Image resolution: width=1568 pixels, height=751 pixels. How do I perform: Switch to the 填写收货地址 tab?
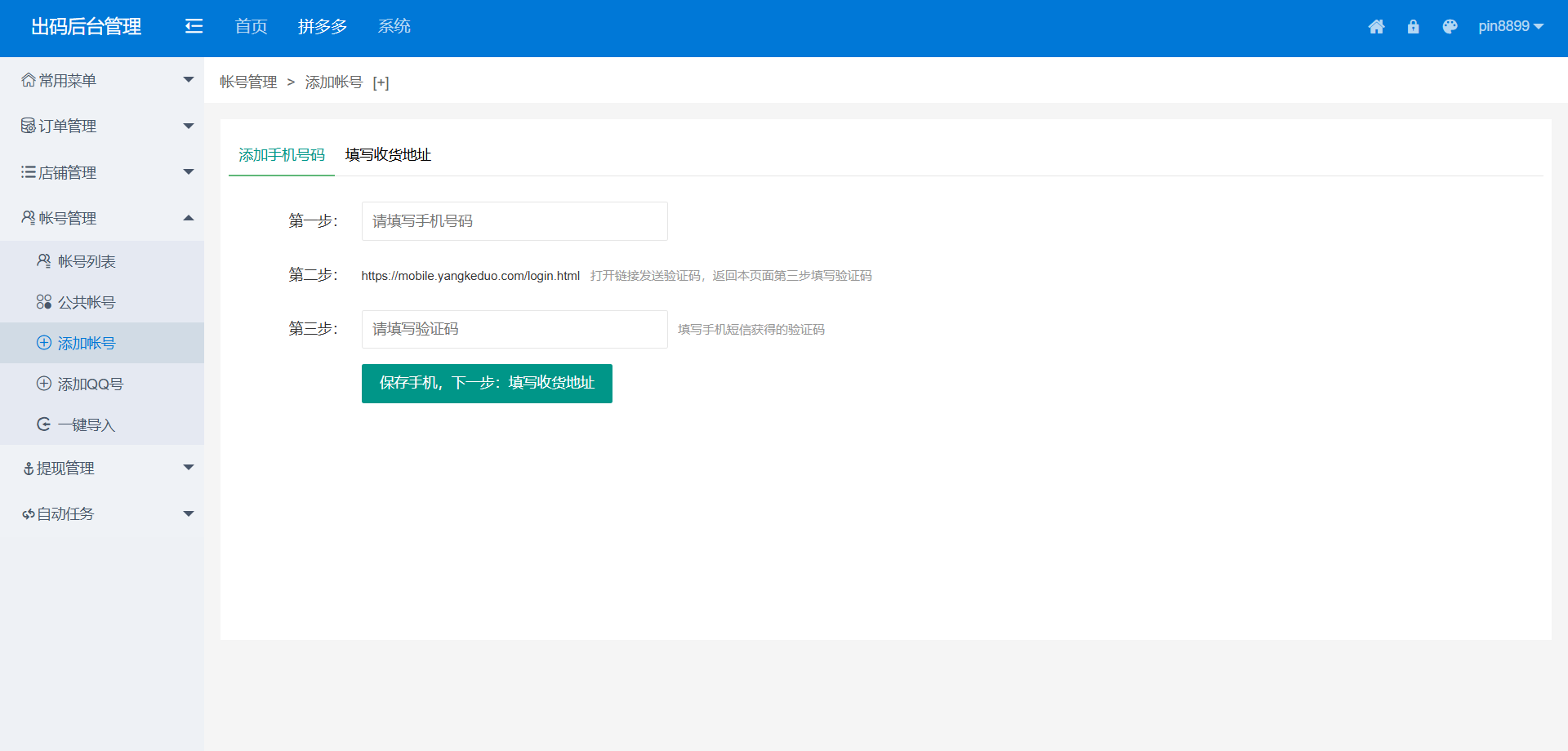[388, 155]
